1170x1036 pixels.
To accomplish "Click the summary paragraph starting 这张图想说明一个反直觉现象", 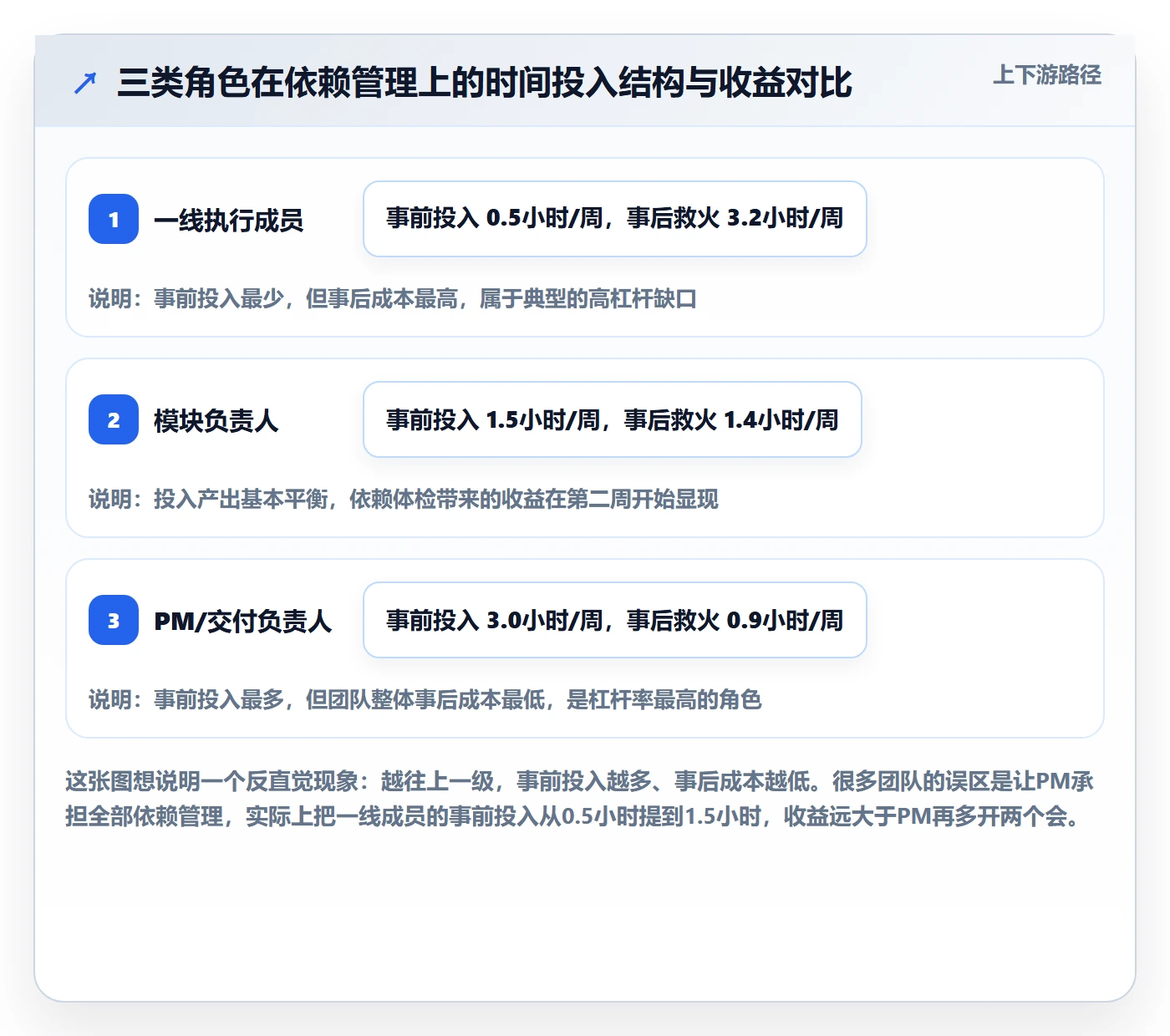I will tap(580, 799).
